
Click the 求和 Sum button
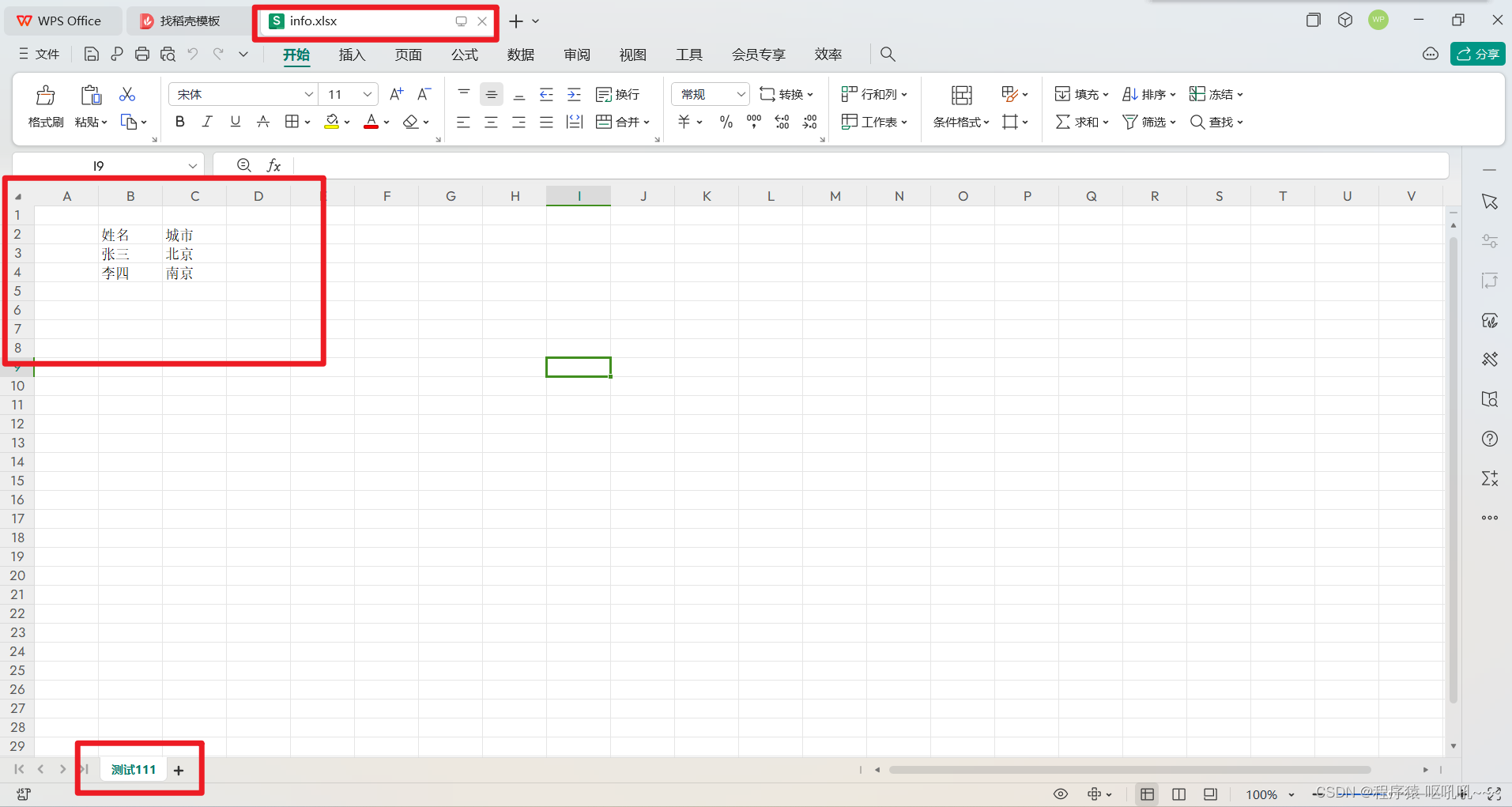pyautogui.click(x=1082, y=122)
